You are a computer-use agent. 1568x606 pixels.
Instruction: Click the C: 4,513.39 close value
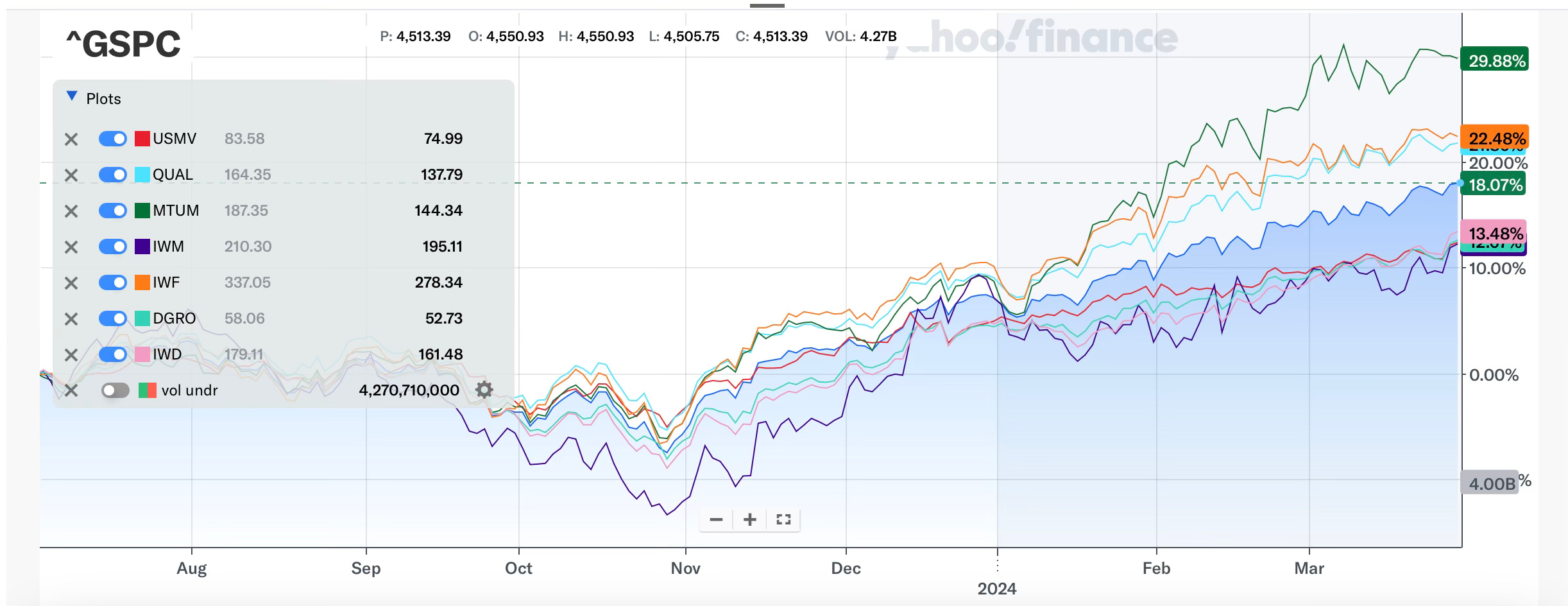coord(771,37)
